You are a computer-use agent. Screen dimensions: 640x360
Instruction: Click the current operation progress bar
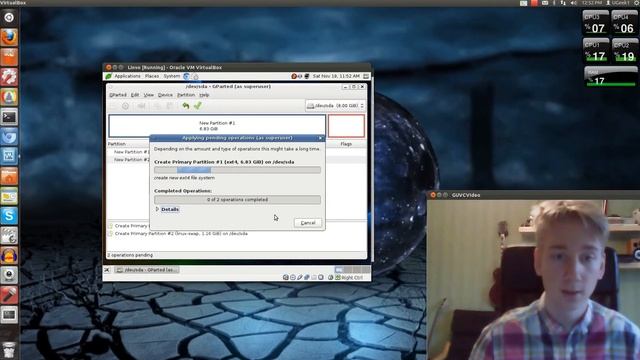point(237,170)
